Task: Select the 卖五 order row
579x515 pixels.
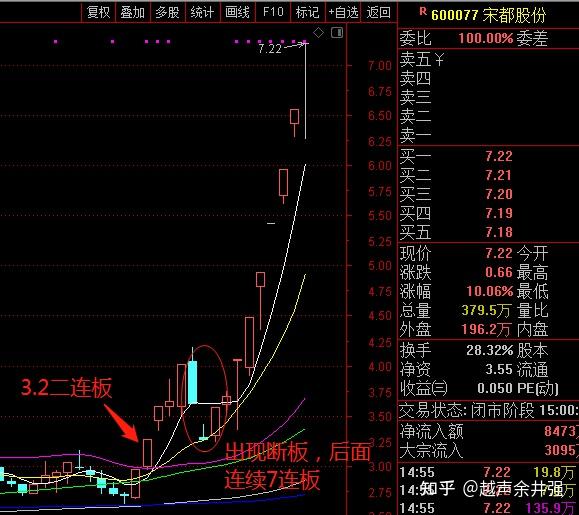Action: (488, 59)
